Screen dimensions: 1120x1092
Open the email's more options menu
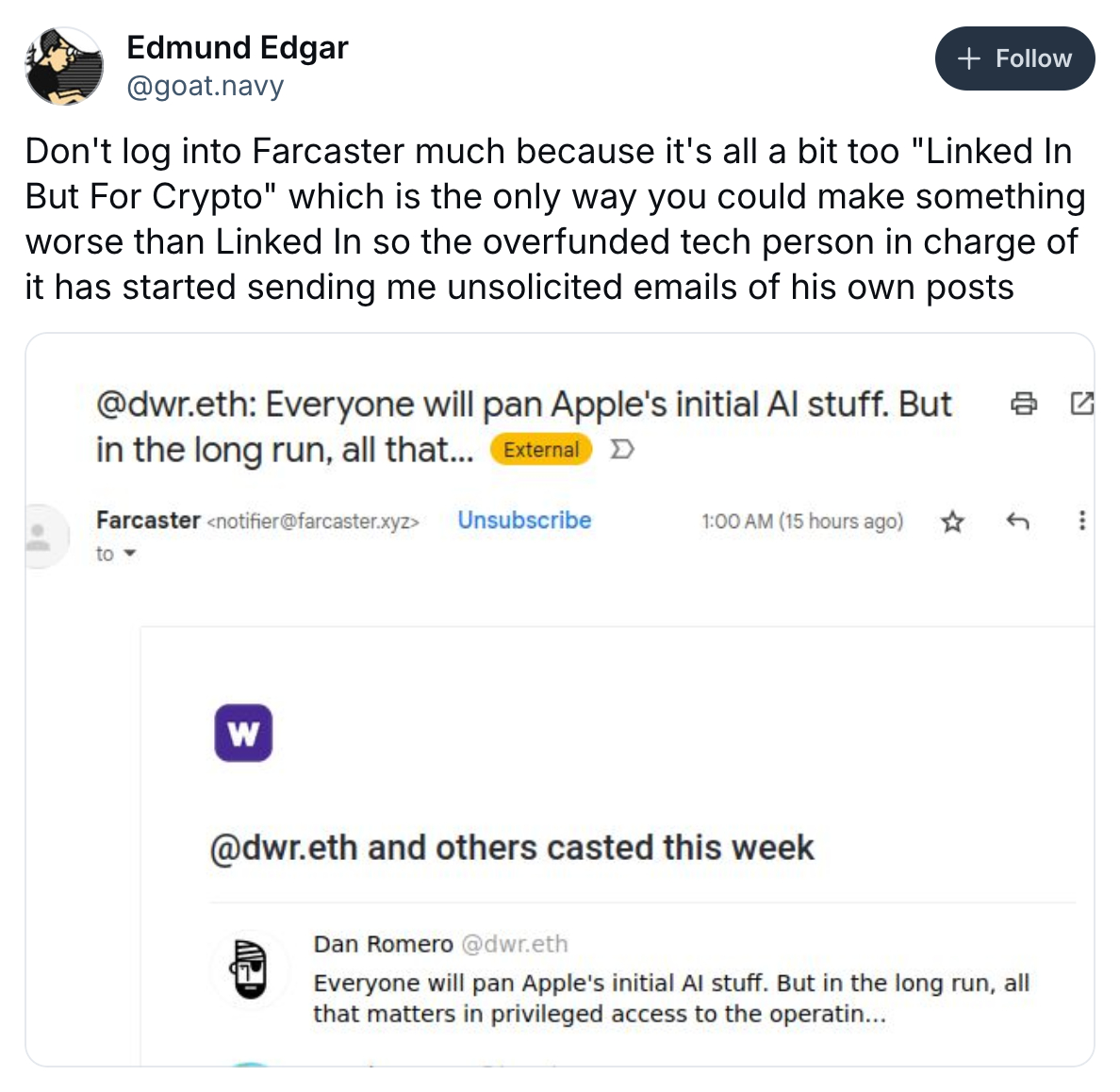1081,521
